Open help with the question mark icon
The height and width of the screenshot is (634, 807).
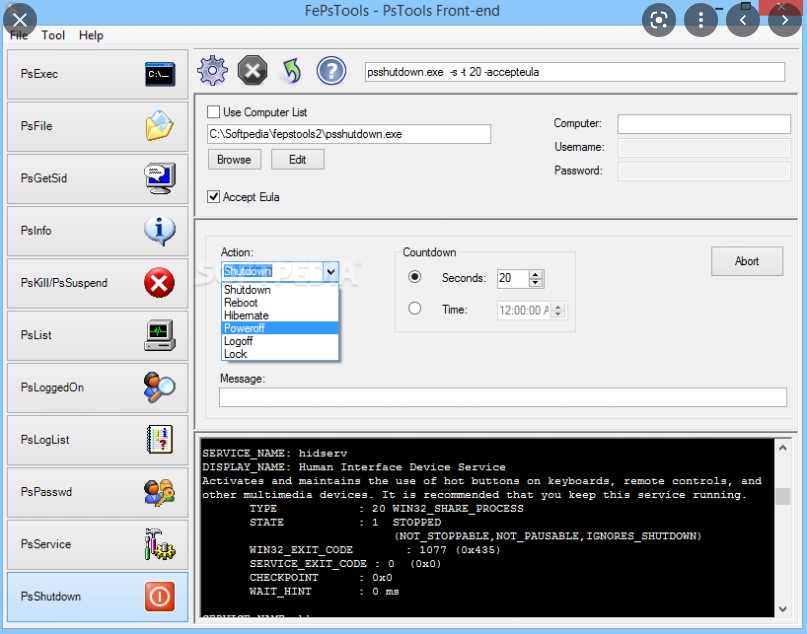[x=331, y=70]
